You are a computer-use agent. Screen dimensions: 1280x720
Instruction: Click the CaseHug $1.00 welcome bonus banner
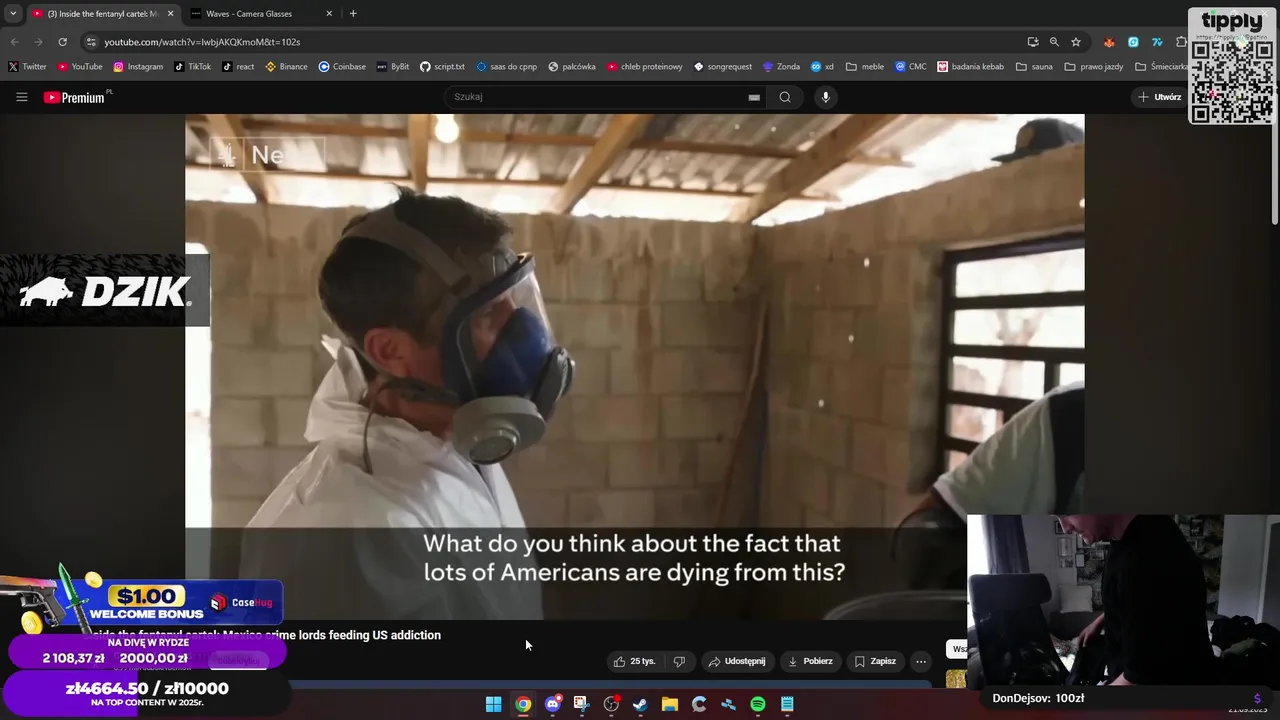[x=145, y=603]
